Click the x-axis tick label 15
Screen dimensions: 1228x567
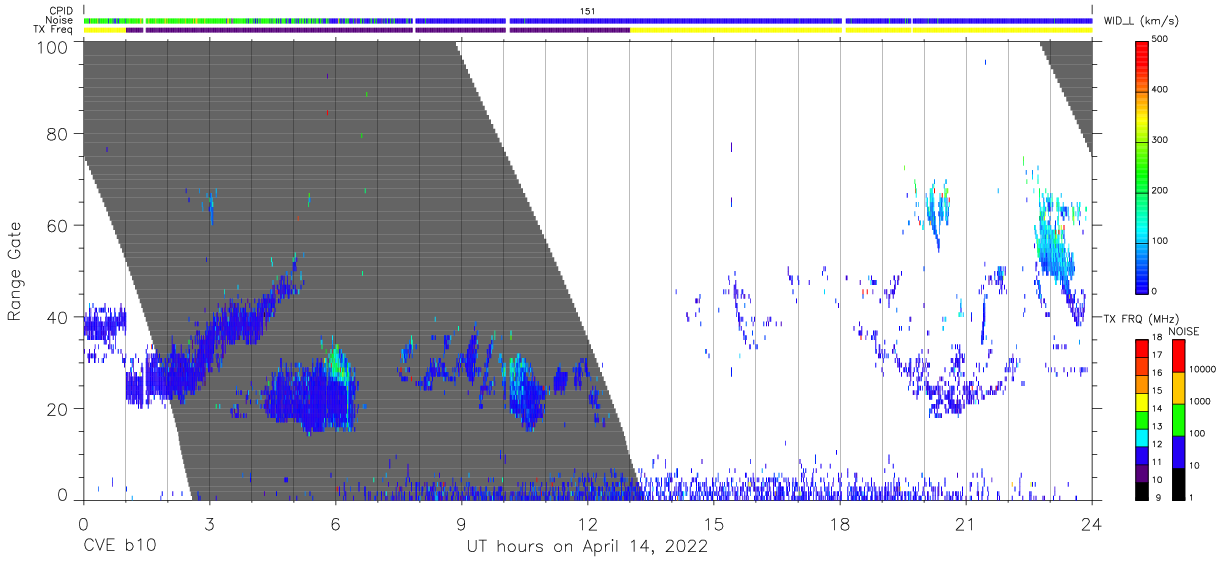(714, 524)
